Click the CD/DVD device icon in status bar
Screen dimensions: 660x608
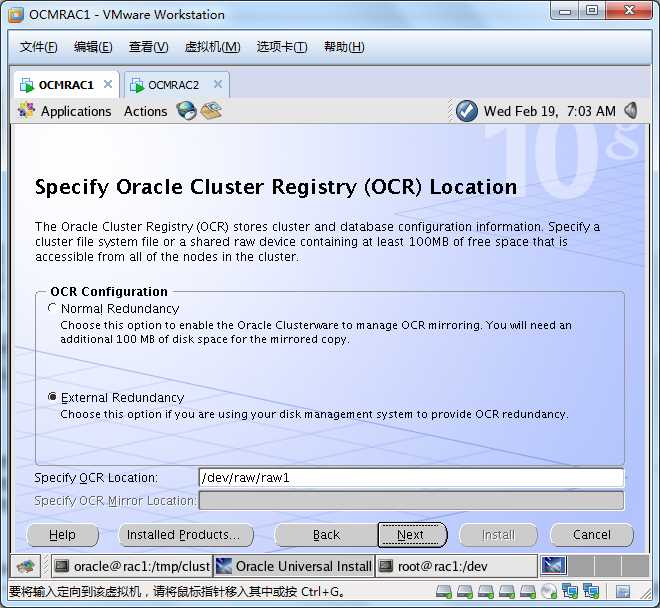pyautogui.click(x=549, y=592)
